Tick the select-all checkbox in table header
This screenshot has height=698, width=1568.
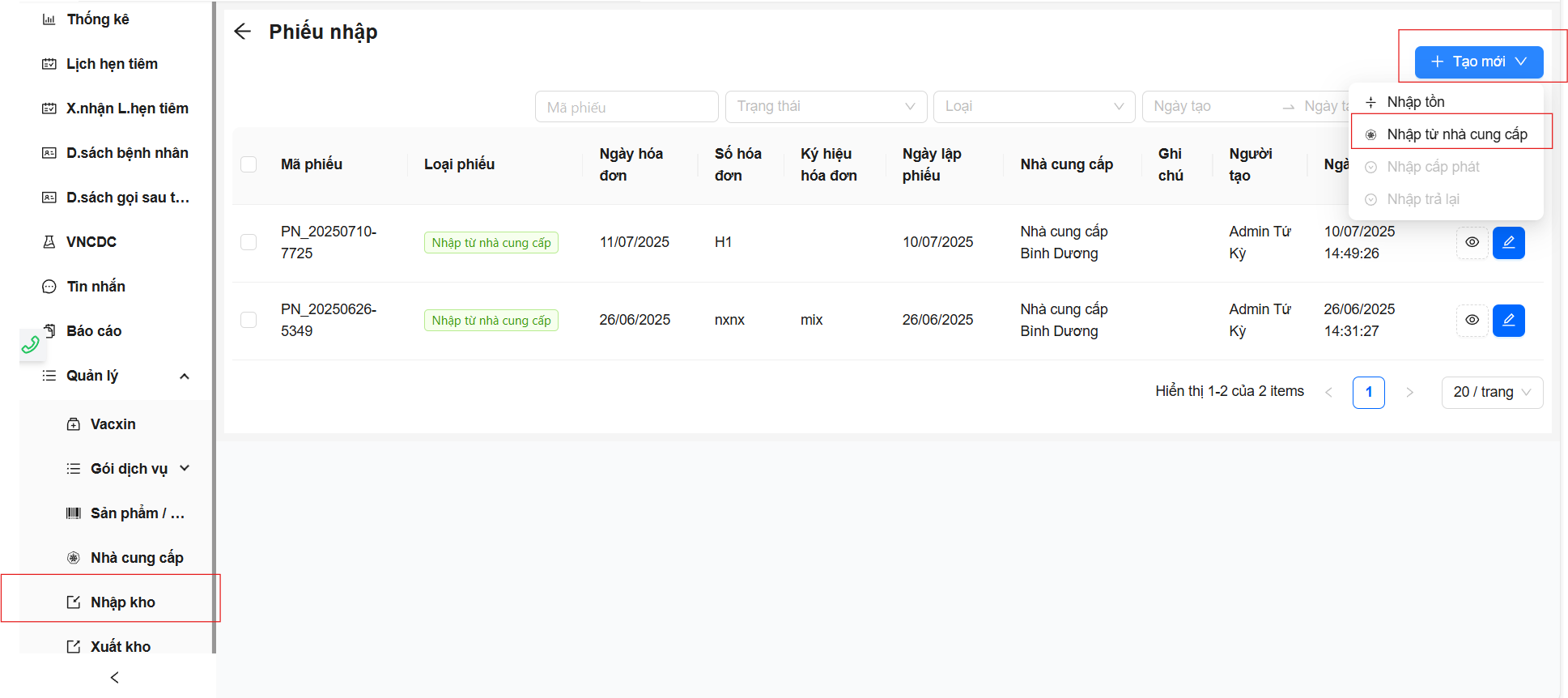coord(249,164)
